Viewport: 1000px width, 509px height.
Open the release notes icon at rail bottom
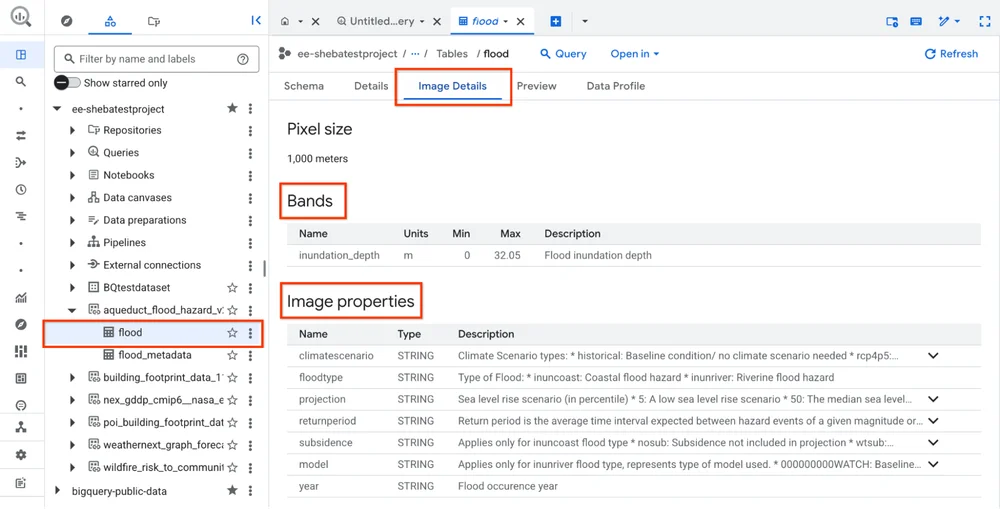click(x=21, y=483)
